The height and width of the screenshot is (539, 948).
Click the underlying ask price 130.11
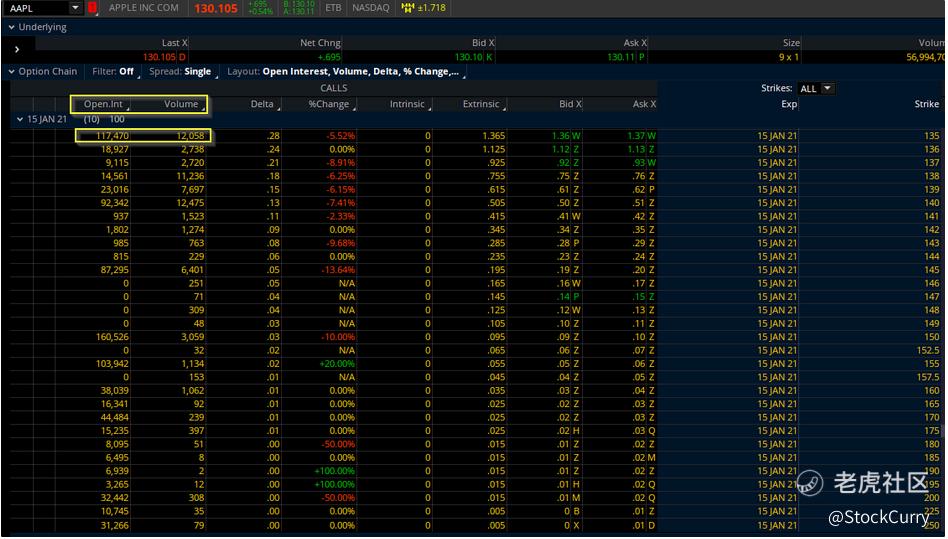pos(621,57)
